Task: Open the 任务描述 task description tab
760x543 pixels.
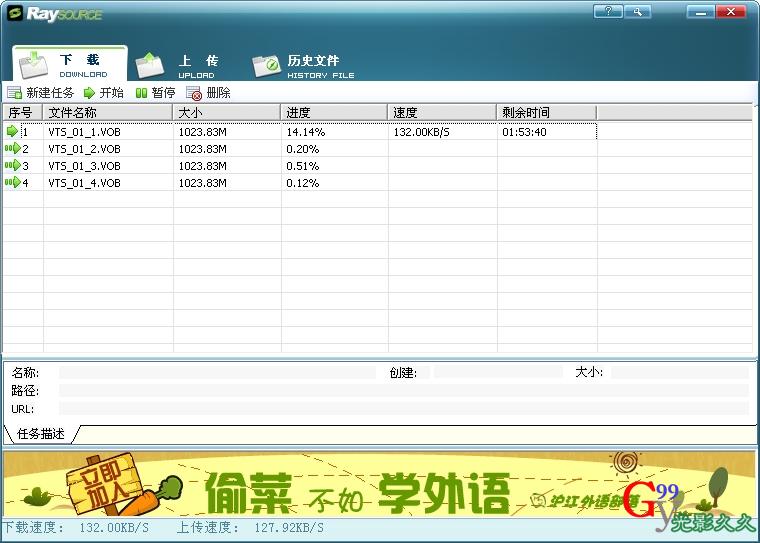Action: (x=41, y=434)
